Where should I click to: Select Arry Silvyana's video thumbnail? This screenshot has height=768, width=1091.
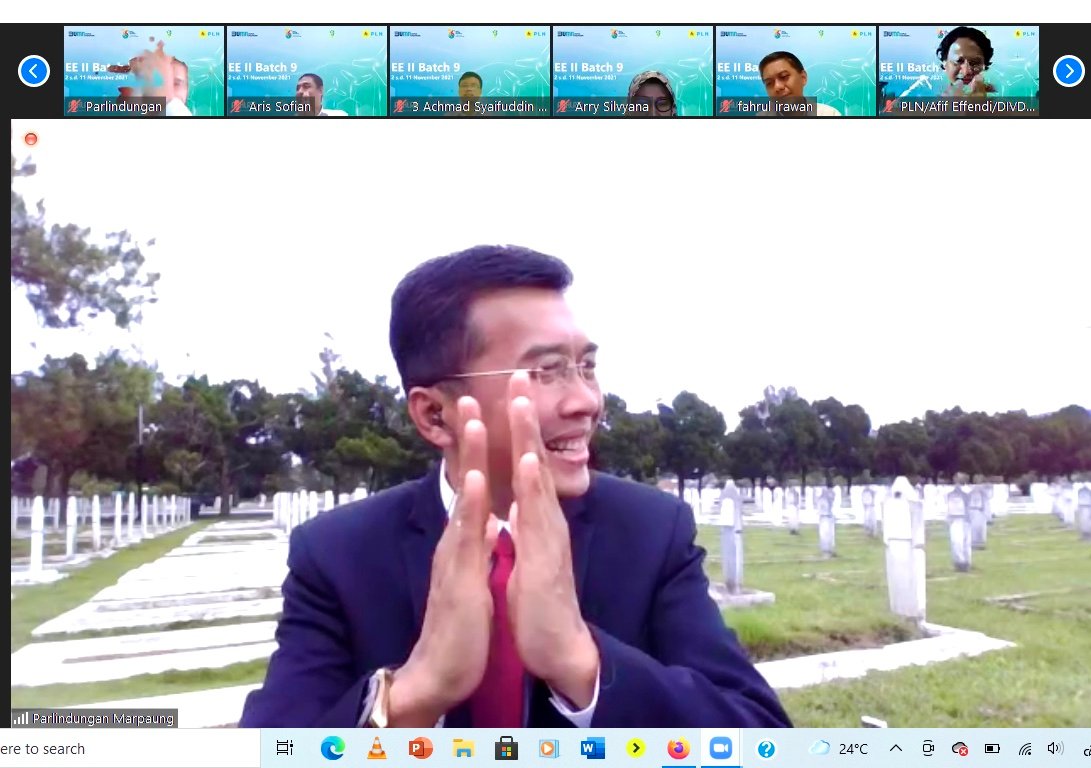point(633,71)
